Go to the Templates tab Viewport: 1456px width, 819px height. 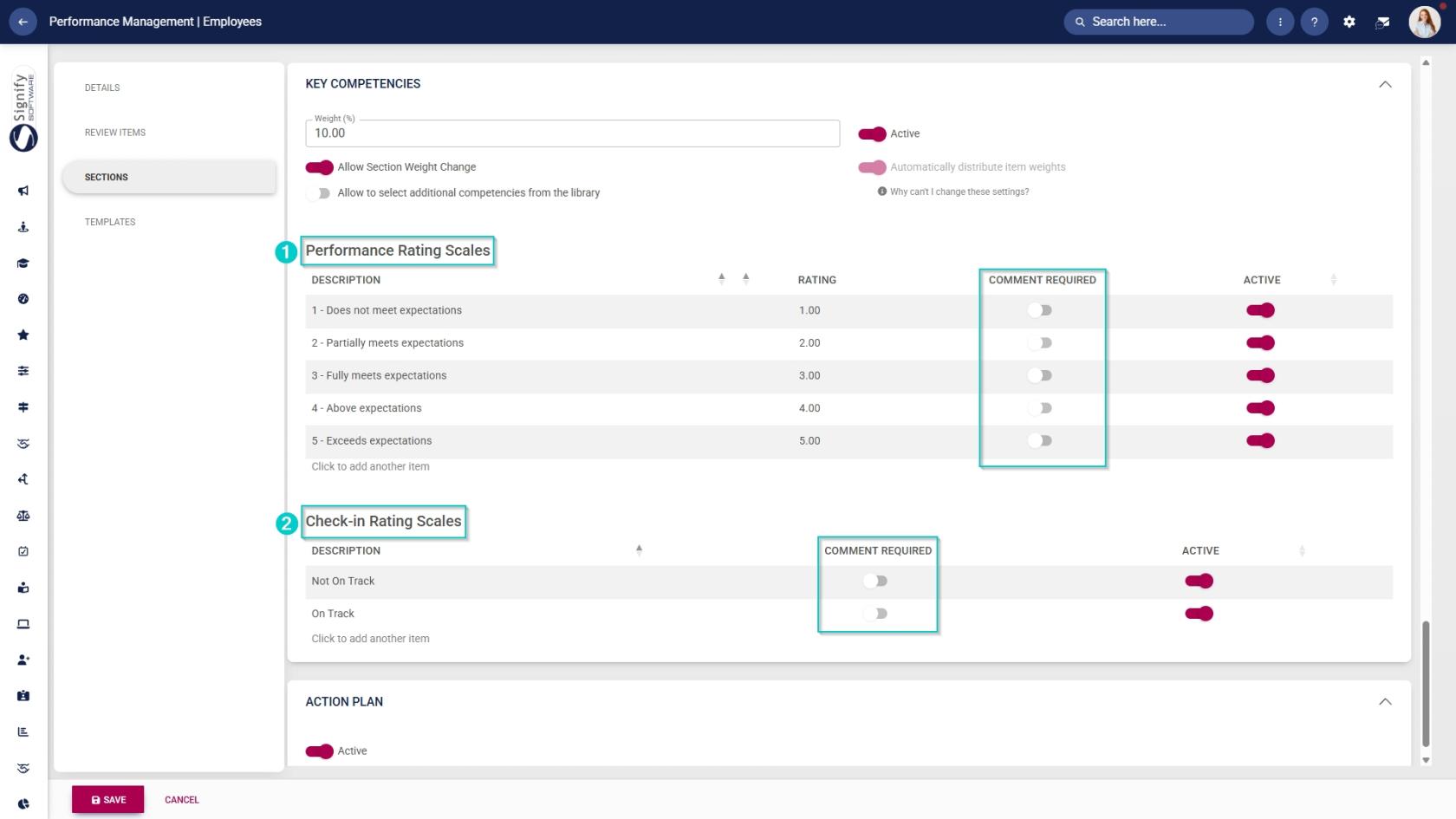110,222
